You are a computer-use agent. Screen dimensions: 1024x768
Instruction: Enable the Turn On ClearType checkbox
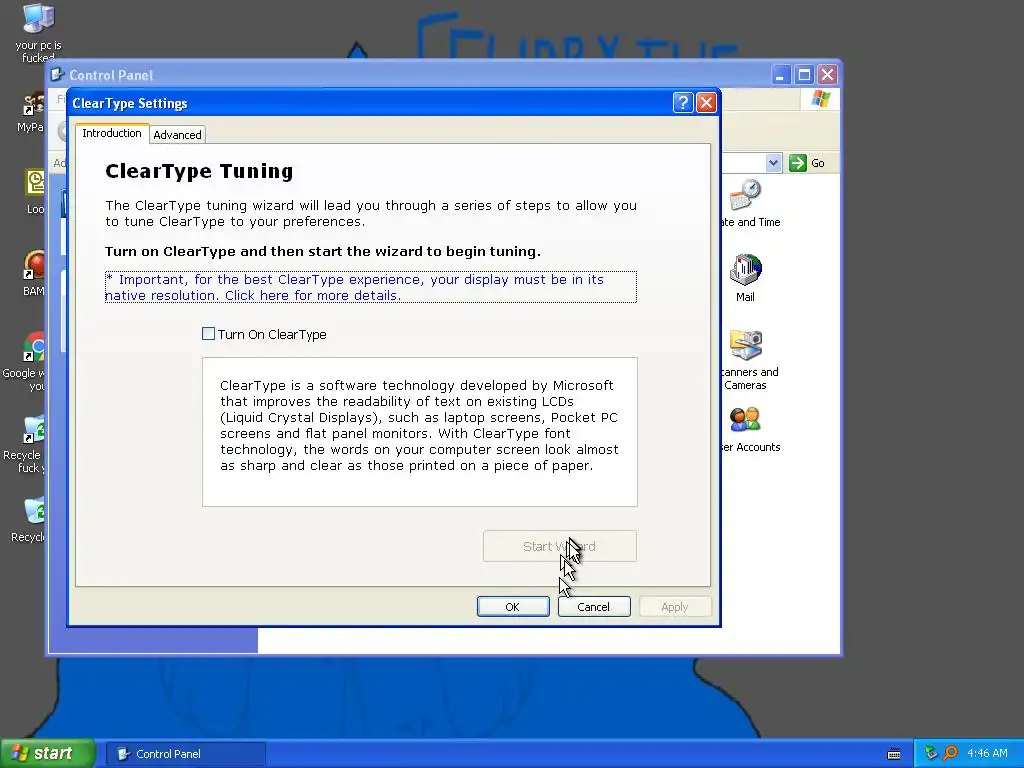click(x=208, y=334)
